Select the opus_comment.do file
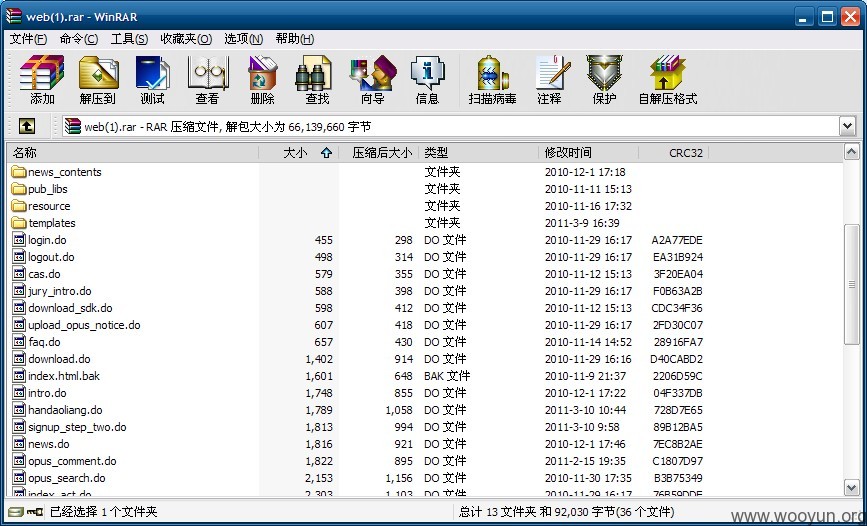The height and width of the screenshot is (526, 867). 72,461
